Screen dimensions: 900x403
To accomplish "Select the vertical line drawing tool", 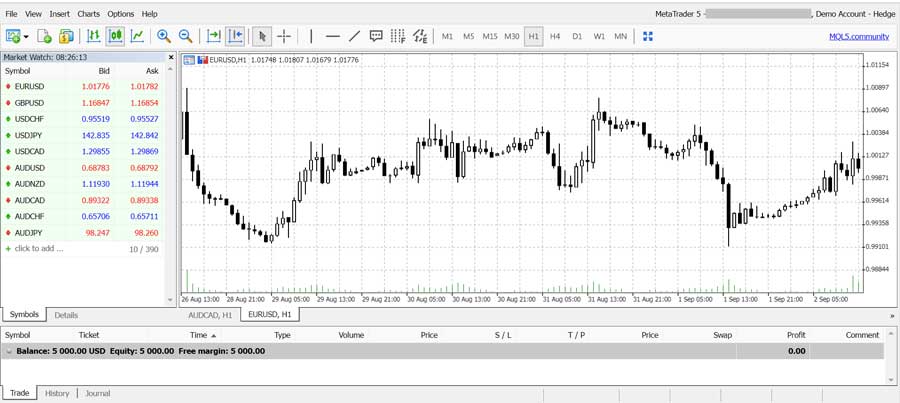I will (x=311, y=36).
